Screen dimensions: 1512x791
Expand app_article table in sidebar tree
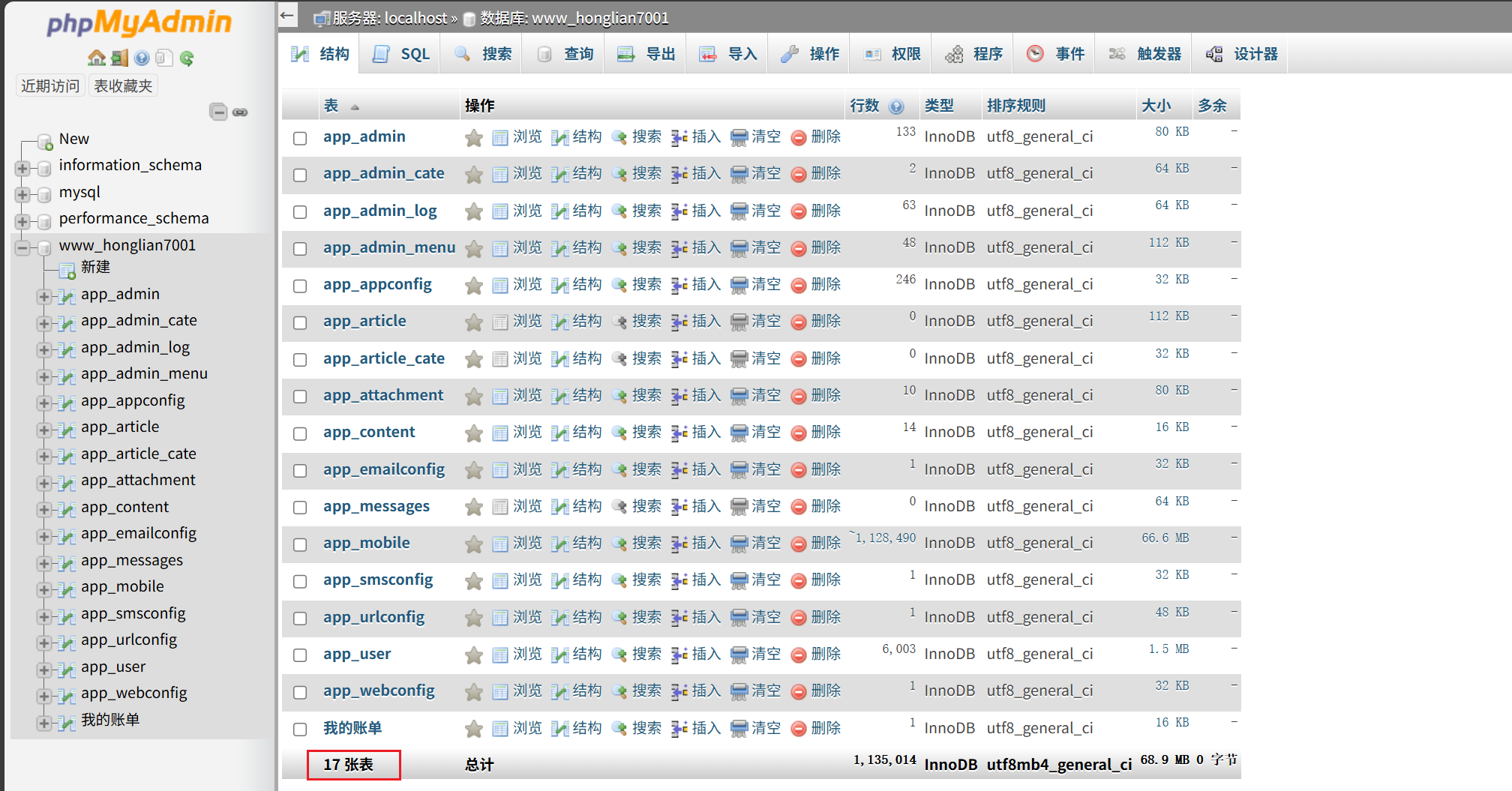[43, 430]
